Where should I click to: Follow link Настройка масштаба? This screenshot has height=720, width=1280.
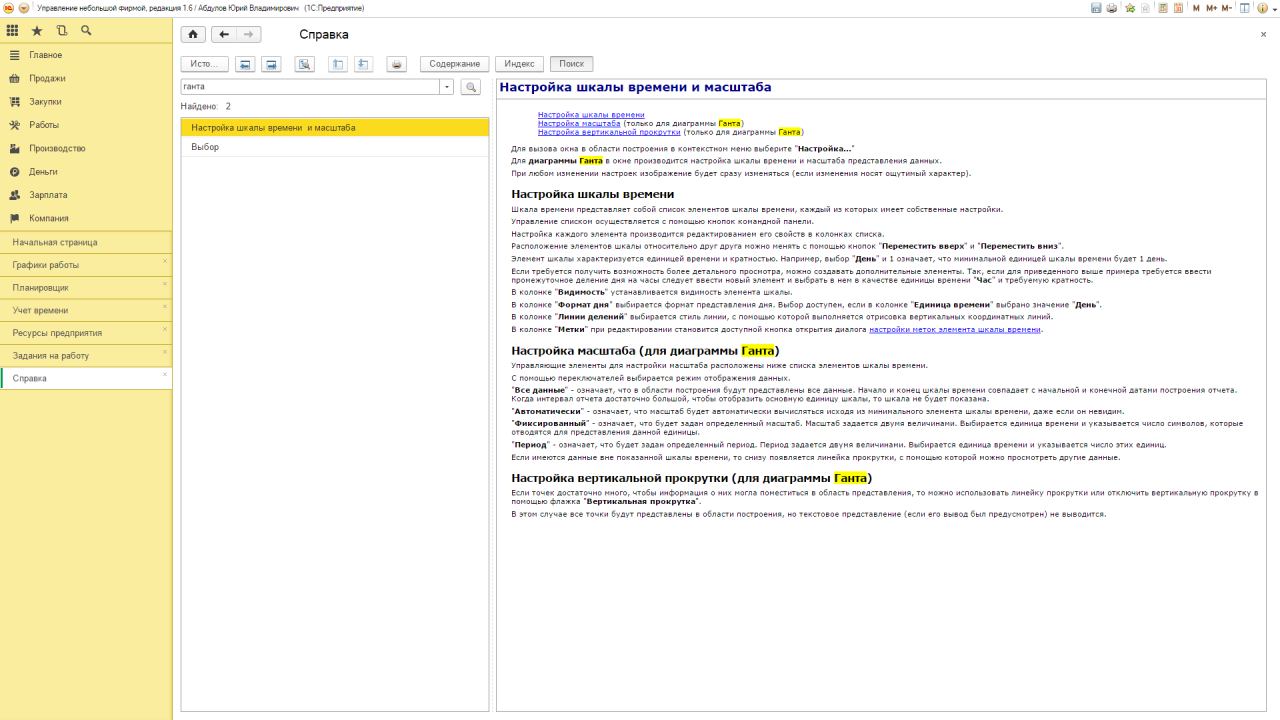579,123
